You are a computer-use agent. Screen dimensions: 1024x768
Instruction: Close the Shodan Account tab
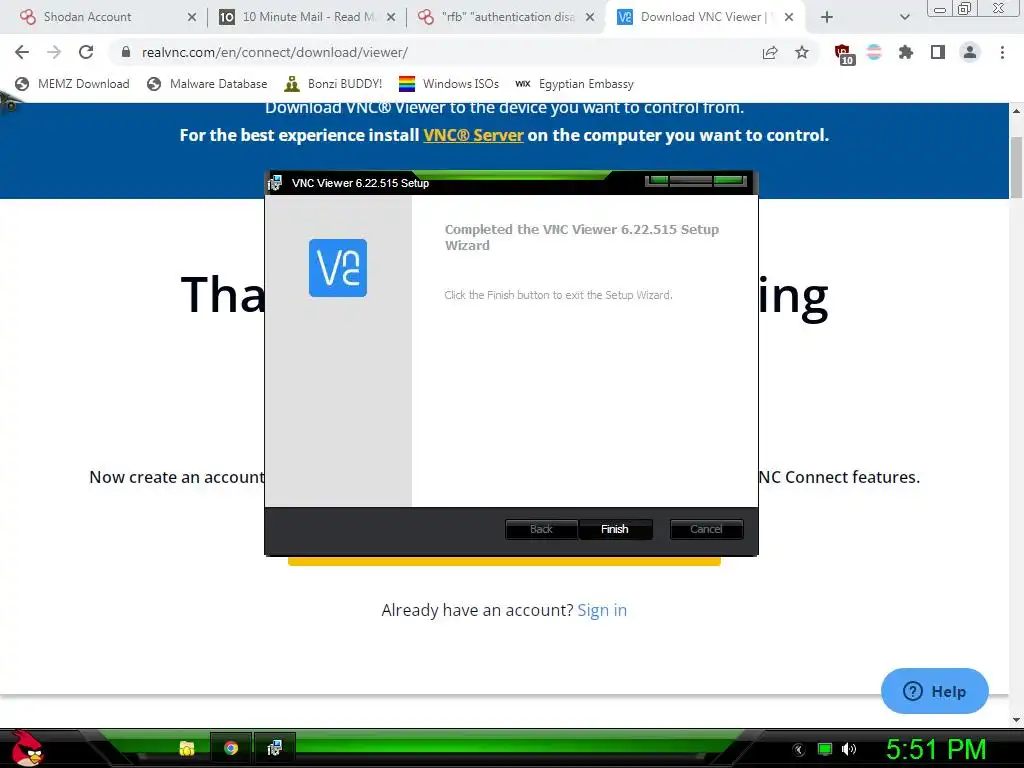[x=191, y=17]
